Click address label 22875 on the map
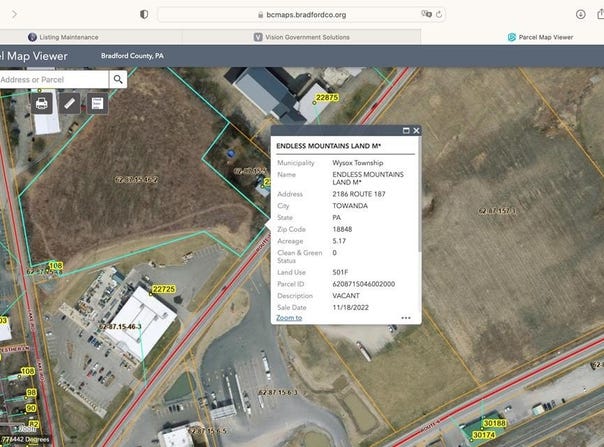 tap(327, 97)
